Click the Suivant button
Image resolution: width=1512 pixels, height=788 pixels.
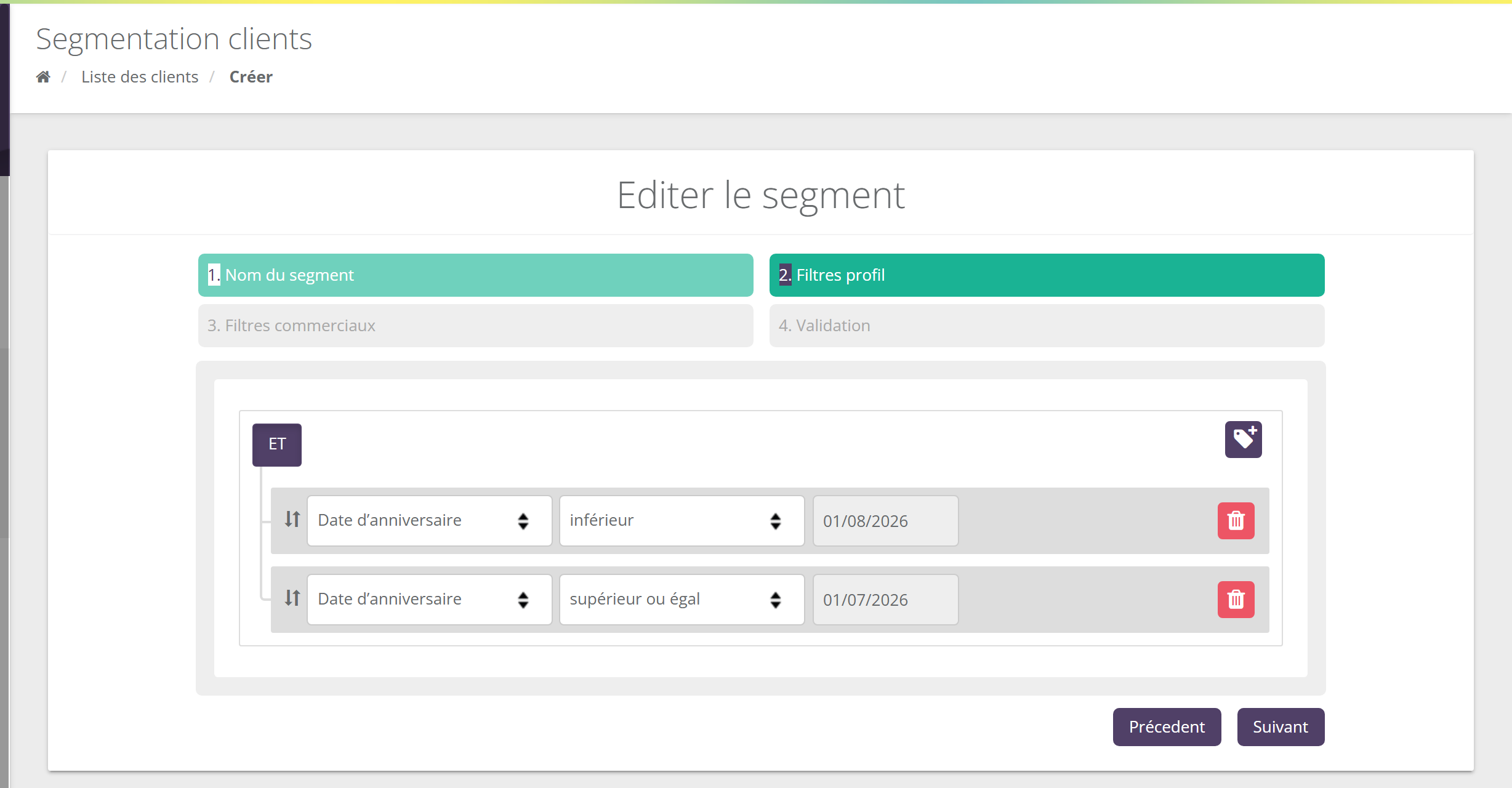1281,727
